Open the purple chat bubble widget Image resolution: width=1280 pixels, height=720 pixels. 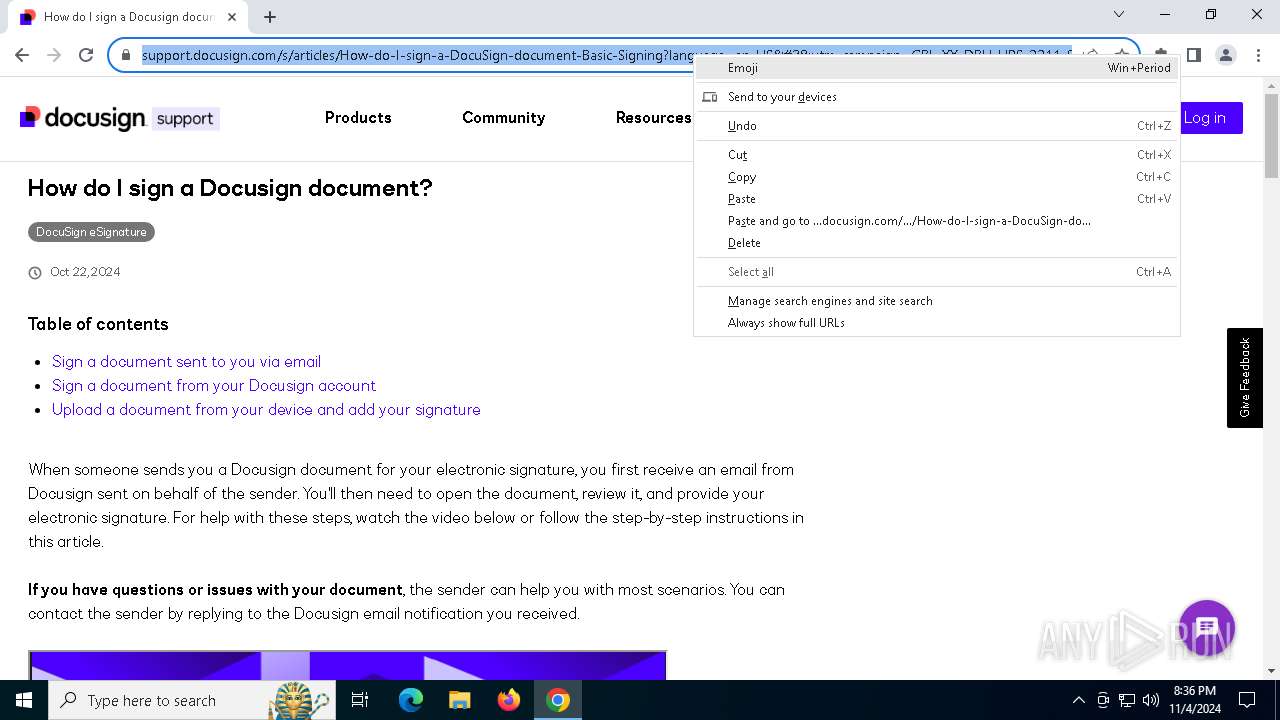(x=1207, y=628)
